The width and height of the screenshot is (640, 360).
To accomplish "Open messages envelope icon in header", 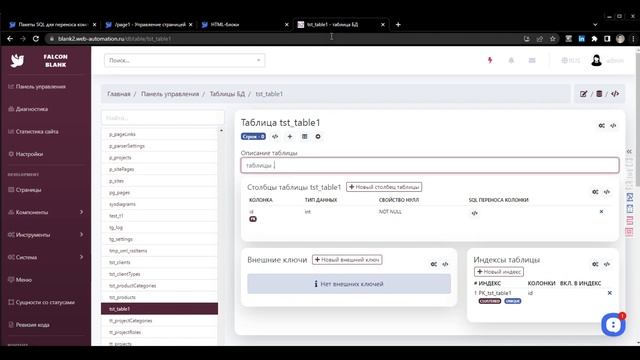I will click(x=532, y=60).
